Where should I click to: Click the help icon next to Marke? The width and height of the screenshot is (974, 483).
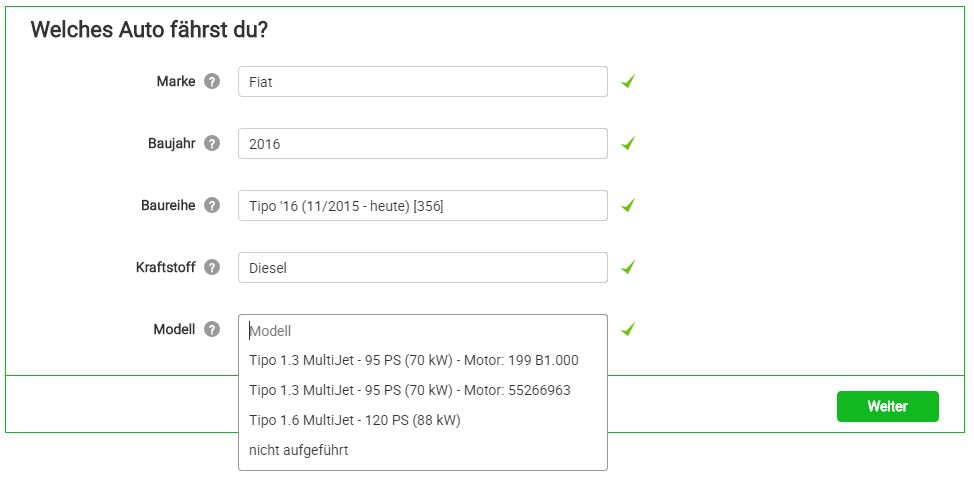click(211, 82)
